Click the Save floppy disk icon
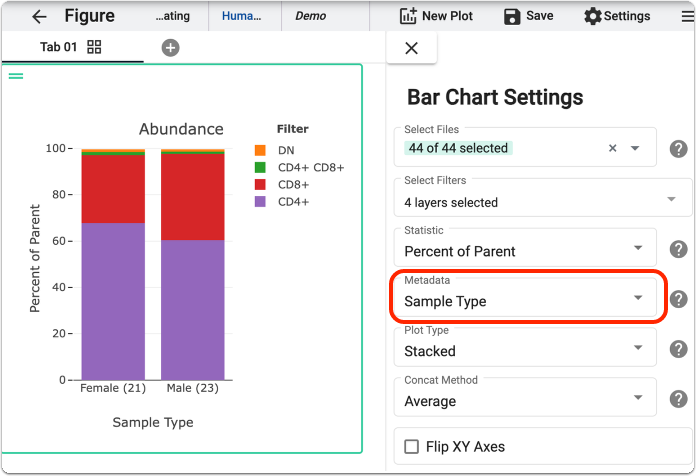 pos(512,16)
